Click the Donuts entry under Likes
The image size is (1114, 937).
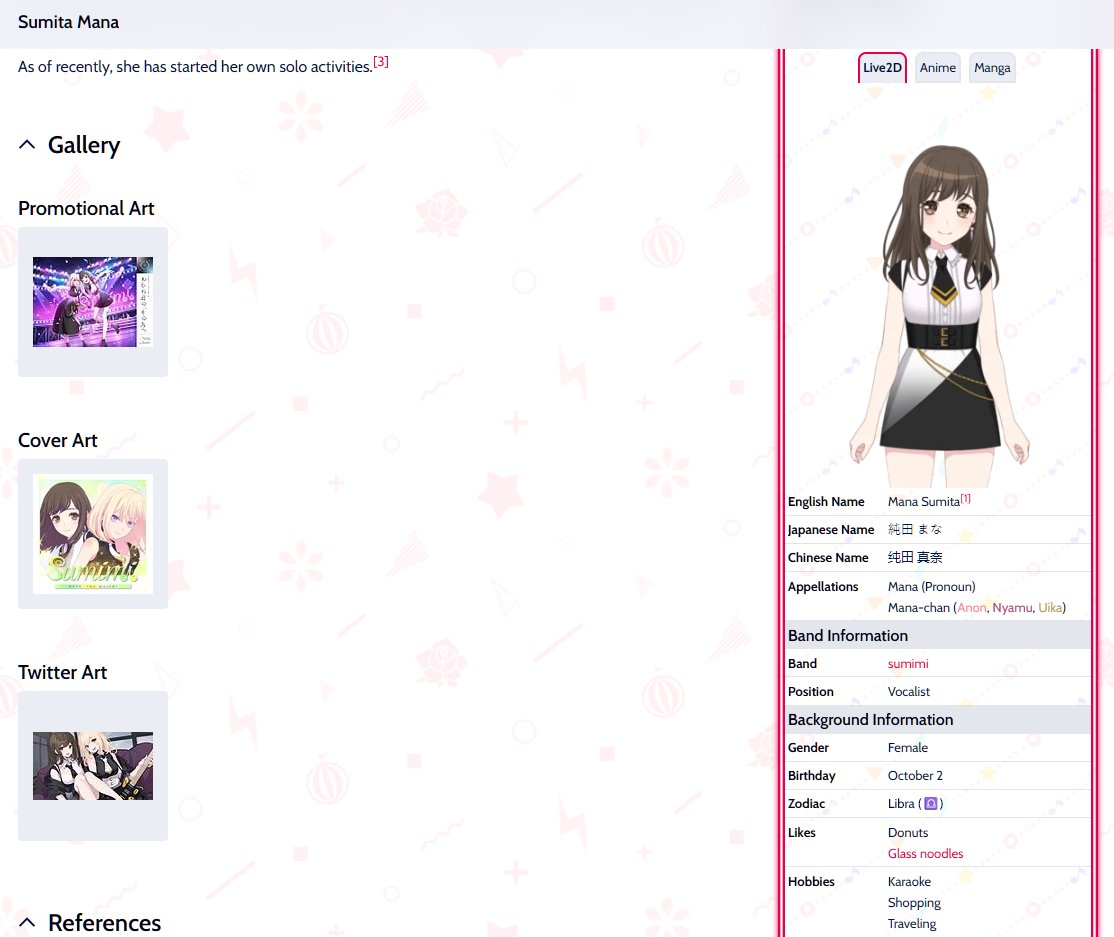click(x=908, y=833)
